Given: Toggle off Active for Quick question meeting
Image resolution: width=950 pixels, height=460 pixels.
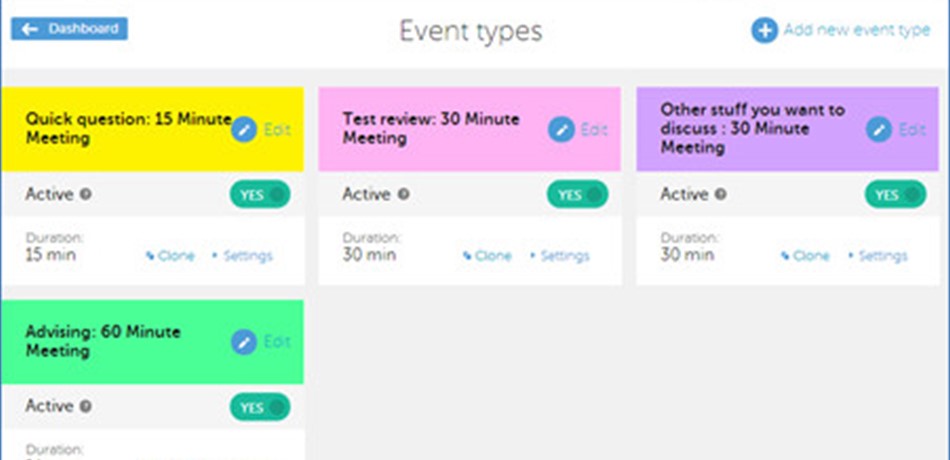Looking at the screenshot, I should point(260,195).
